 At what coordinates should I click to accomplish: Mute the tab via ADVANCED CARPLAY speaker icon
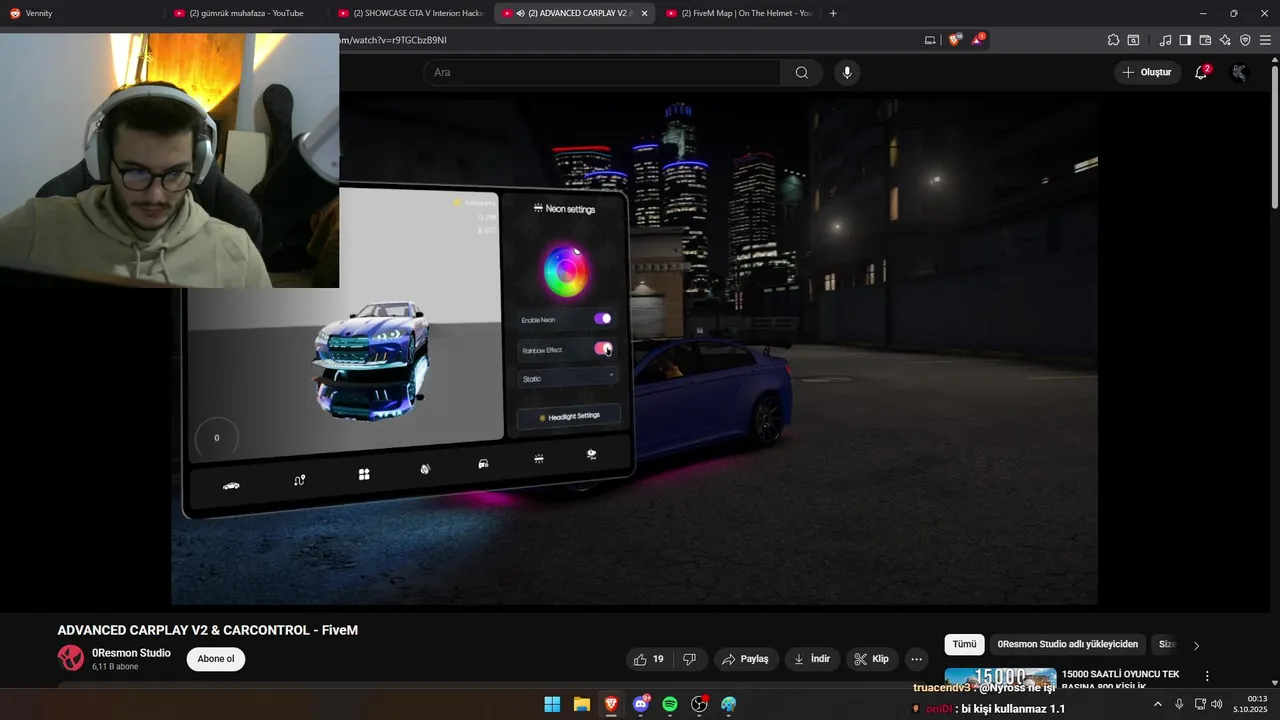coord(521,13)
